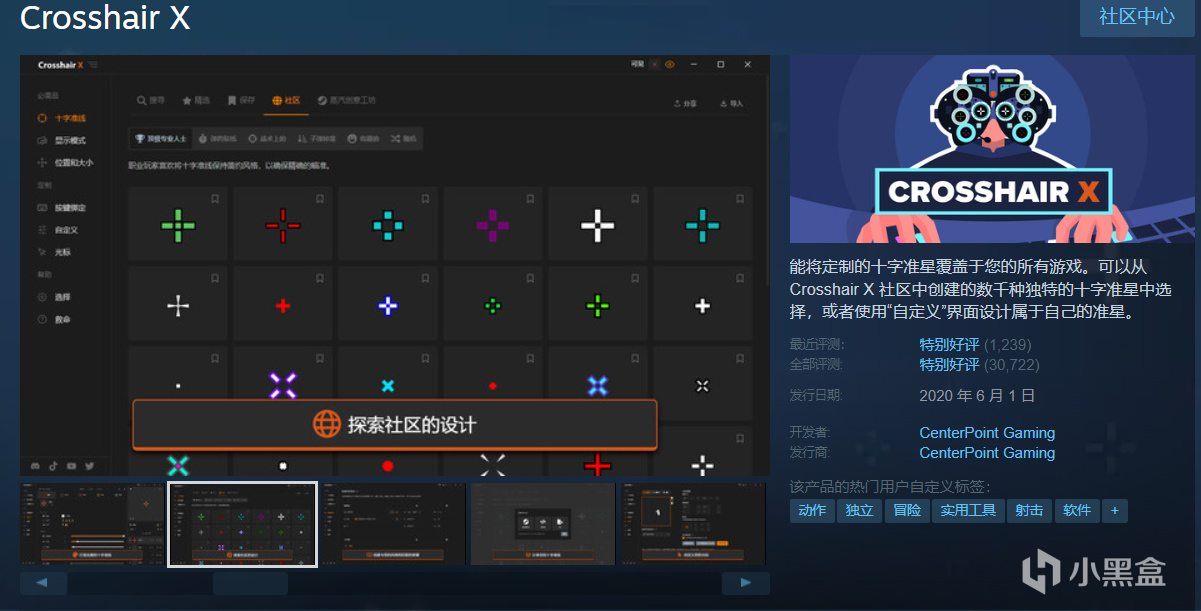The image size is (1201, 611).
Task: Click the 导入 import button
Action: click(731, 103)
